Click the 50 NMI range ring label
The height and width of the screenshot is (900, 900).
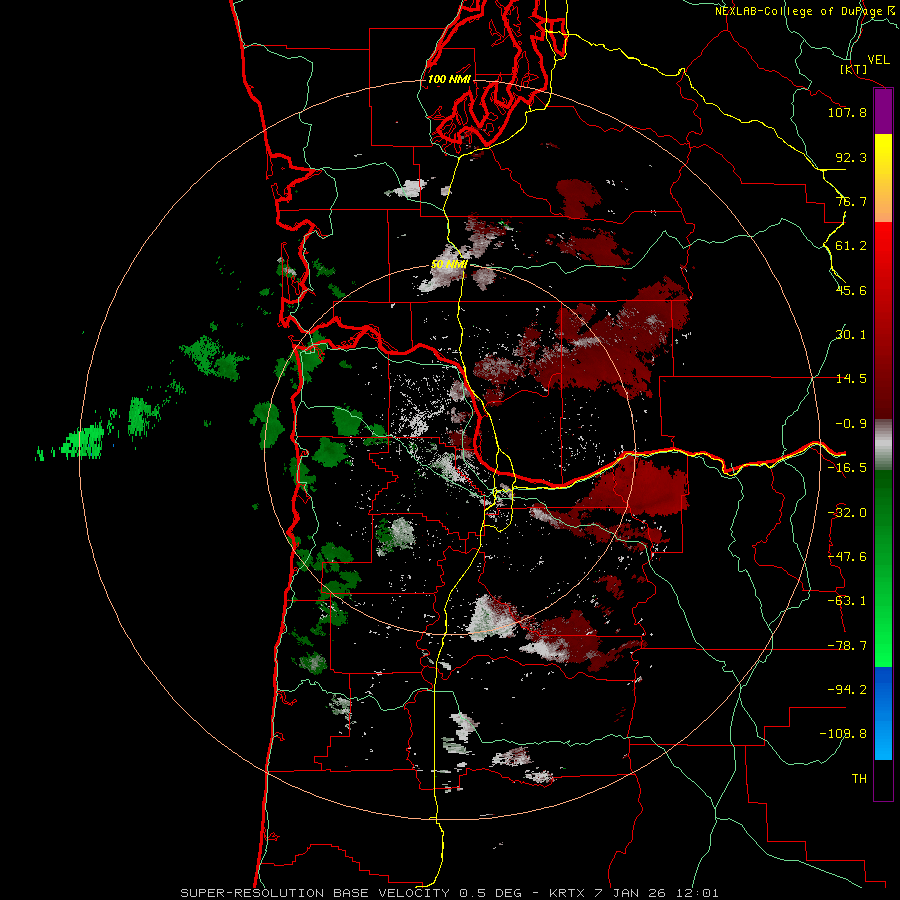tap(449, 265)
